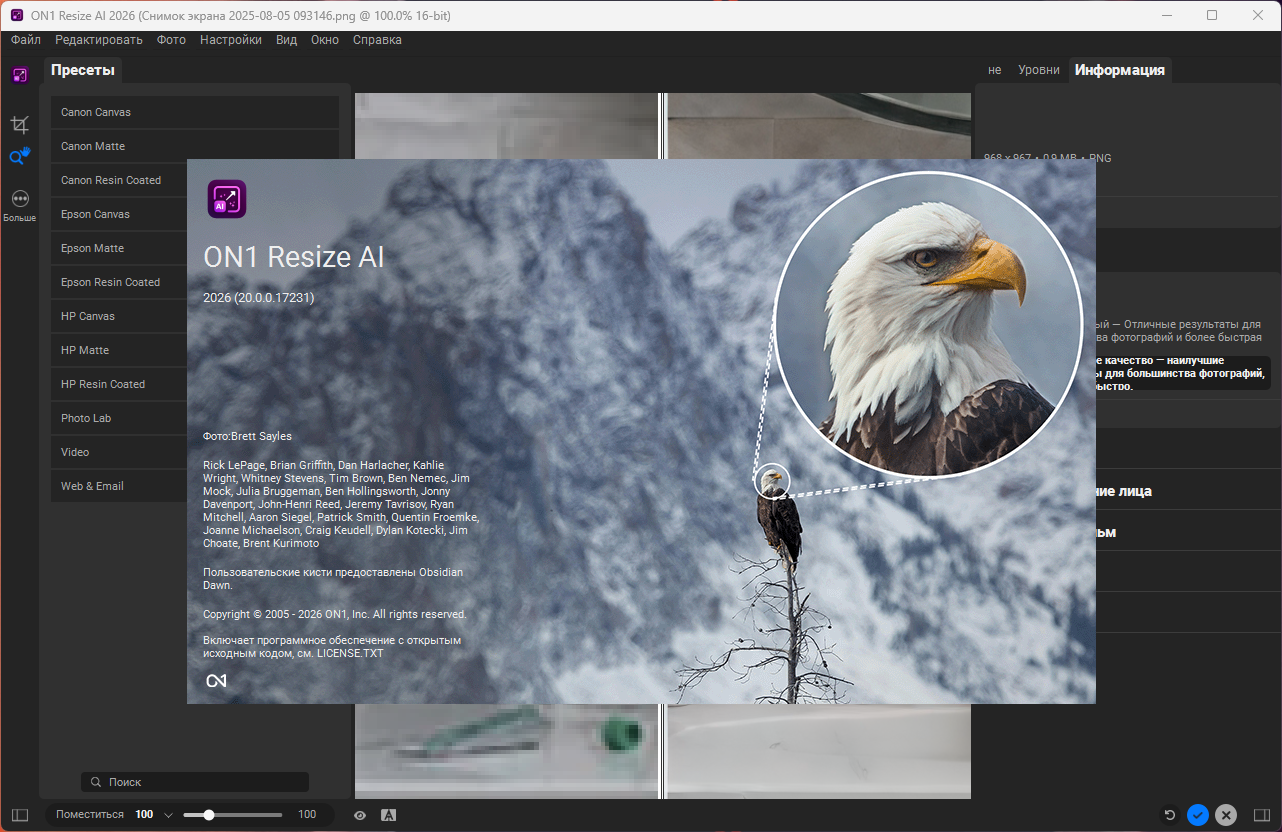Click the 'ON1 Resize AI' title in About dialog

[x=294, y=257]
